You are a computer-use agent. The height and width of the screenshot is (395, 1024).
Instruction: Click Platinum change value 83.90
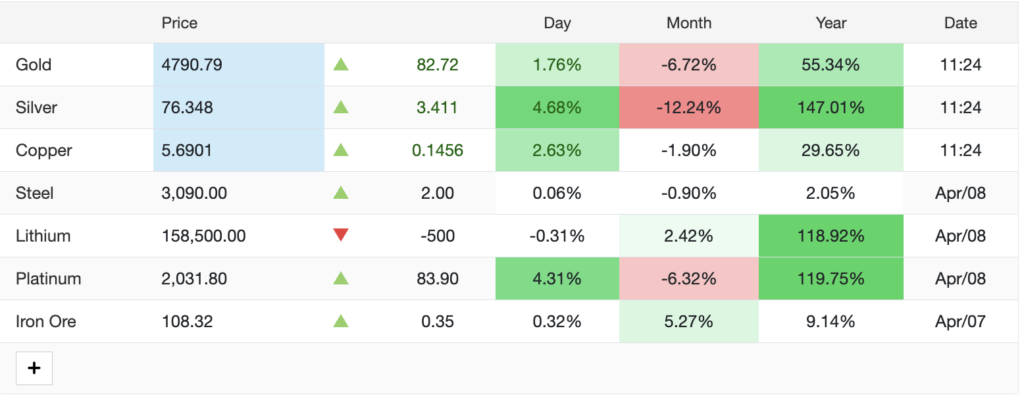click(x=437, y=279)
